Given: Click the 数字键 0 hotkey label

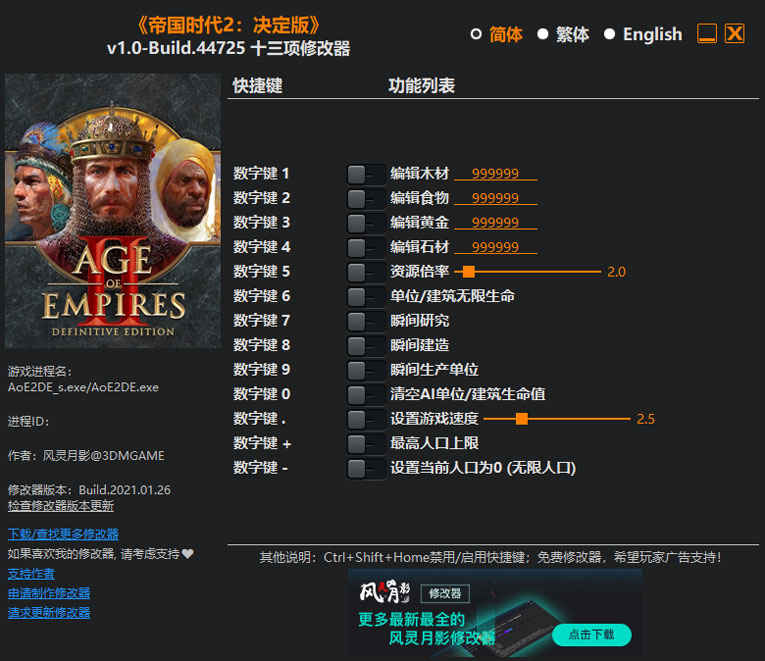Looking at the screenshot, I should coord(262,394).
